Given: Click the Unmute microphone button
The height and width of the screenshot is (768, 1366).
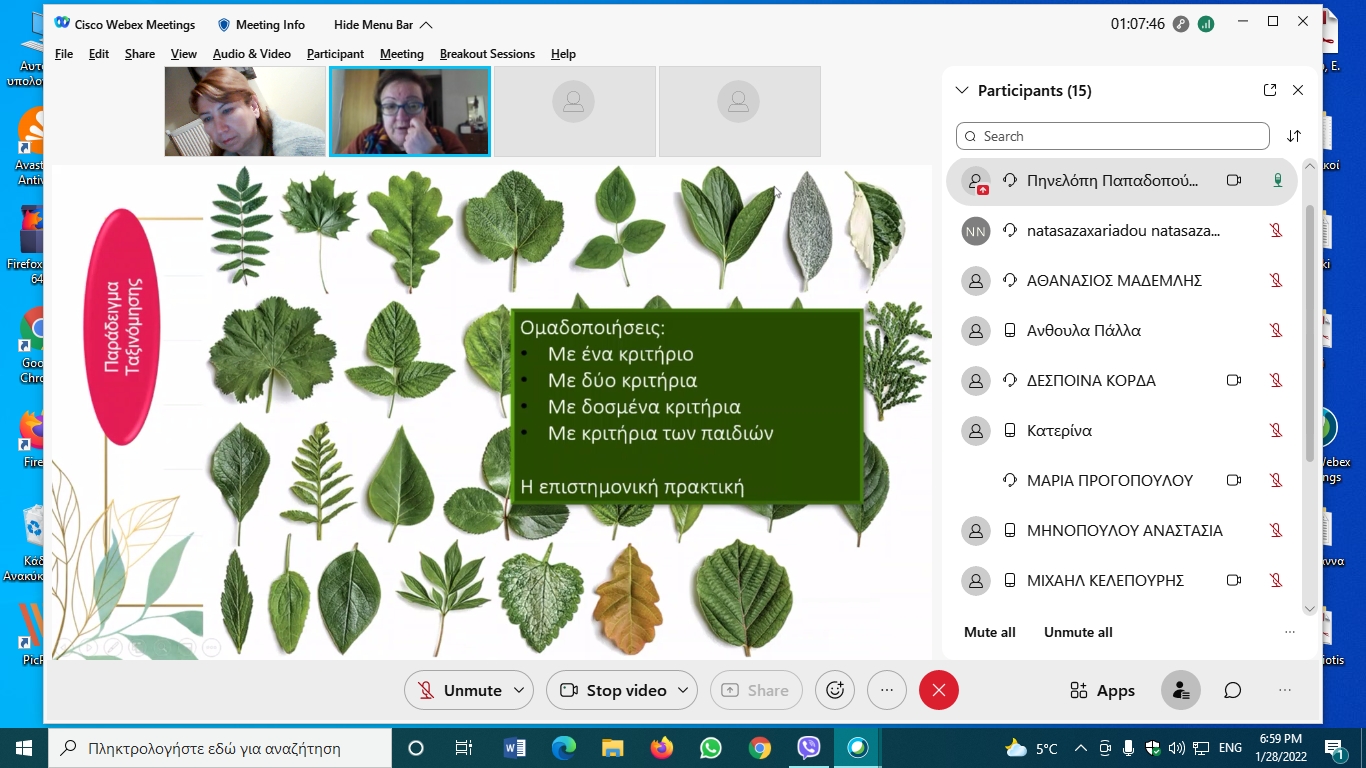Looking at the screenshot, I should pyautogui.click(x=461, y=690).
